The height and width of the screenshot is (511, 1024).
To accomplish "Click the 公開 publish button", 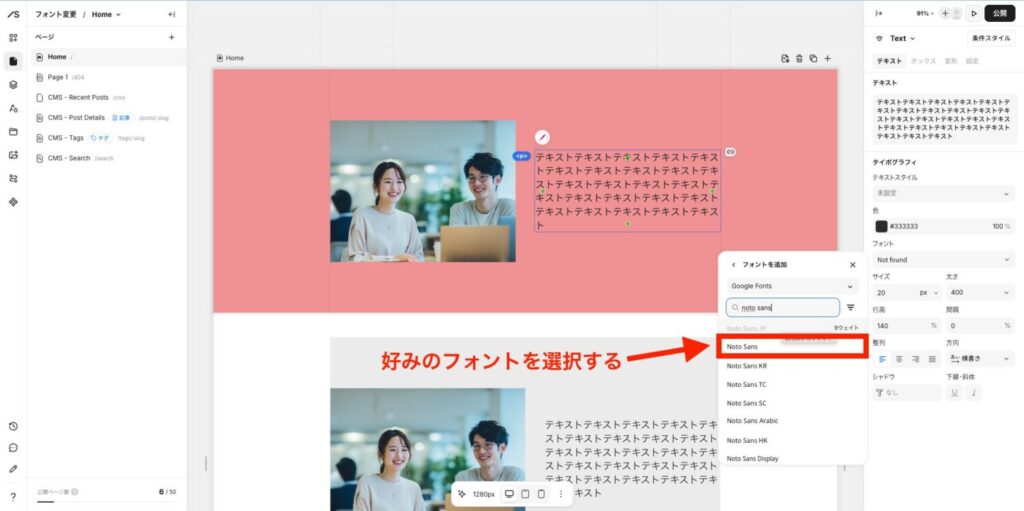I will coord(999,13).
